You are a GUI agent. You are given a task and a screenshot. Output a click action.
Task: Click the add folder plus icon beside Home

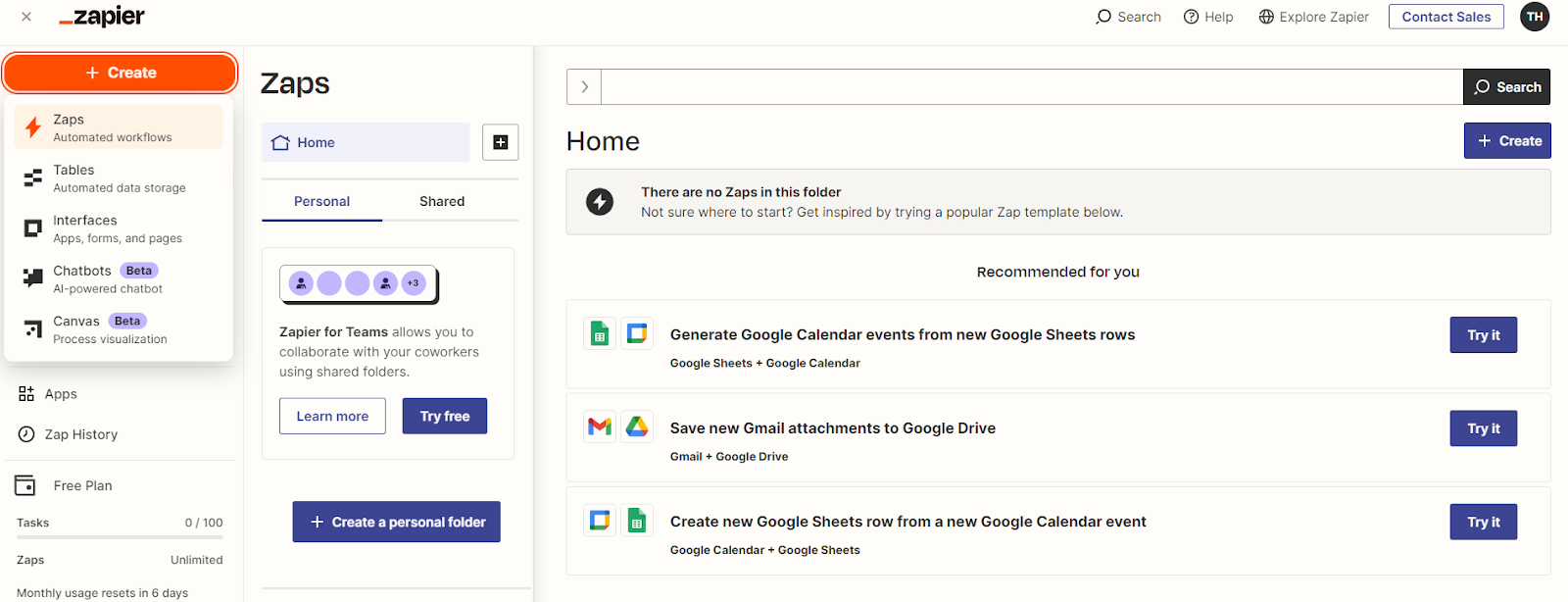pyautogui.click(x=500, y=142)
